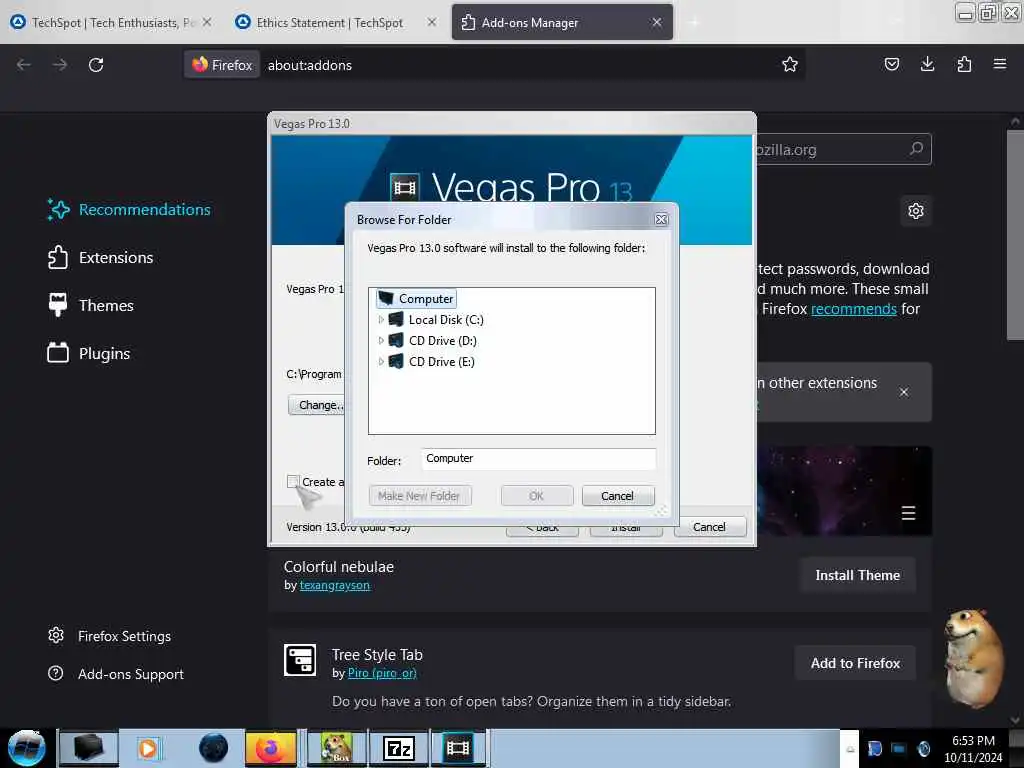Click Add to Firefox for Tree Style Tab

pos(855,664)
